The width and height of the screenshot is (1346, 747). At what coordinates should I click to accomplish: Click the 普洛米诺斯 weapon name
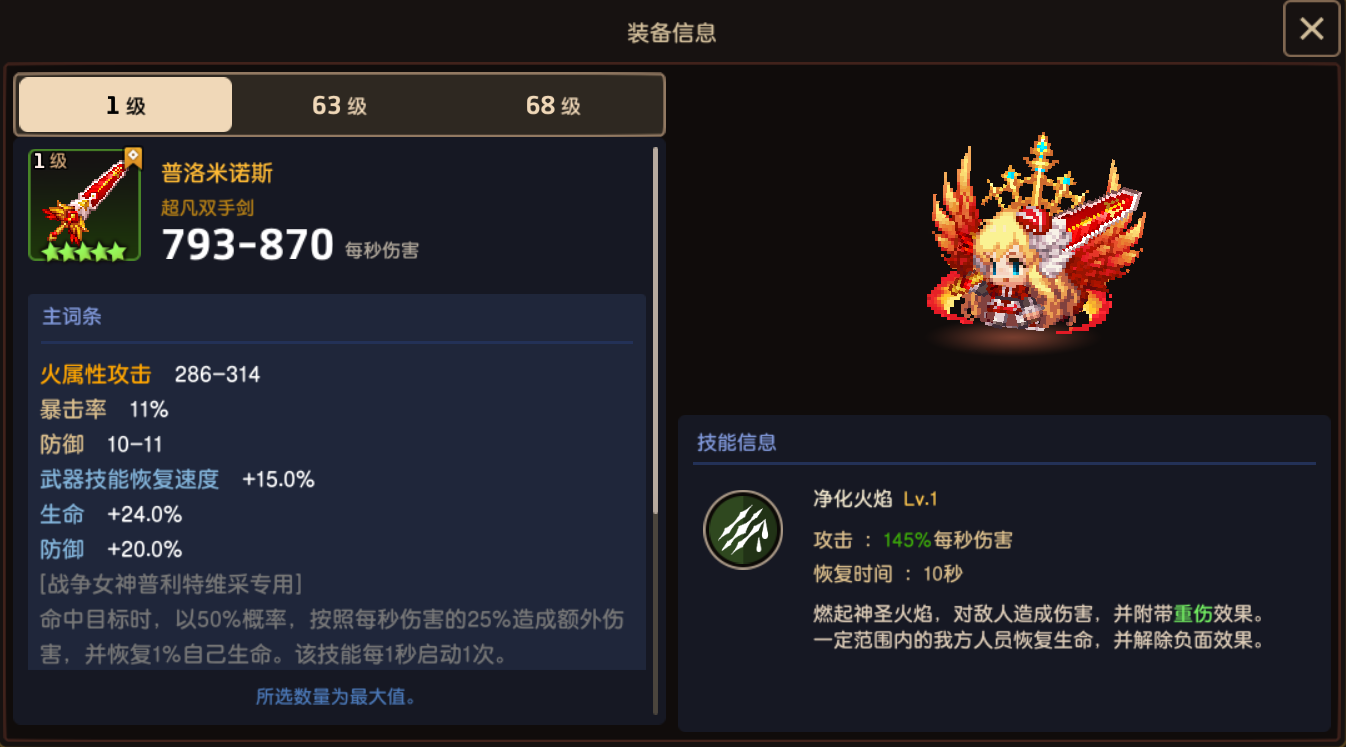(217, 173)
